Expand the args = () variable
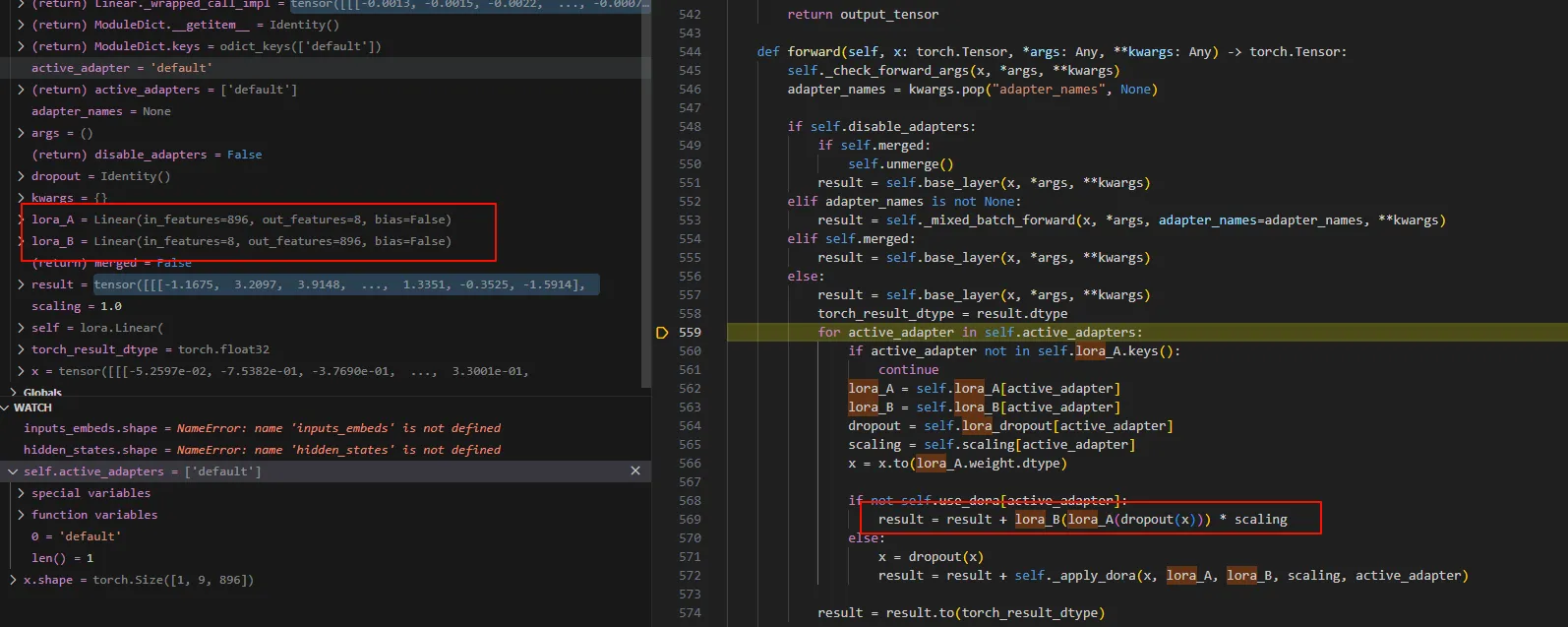Image resolution: width=1568 pixels, height=627 pixels. tap(22, 133)
